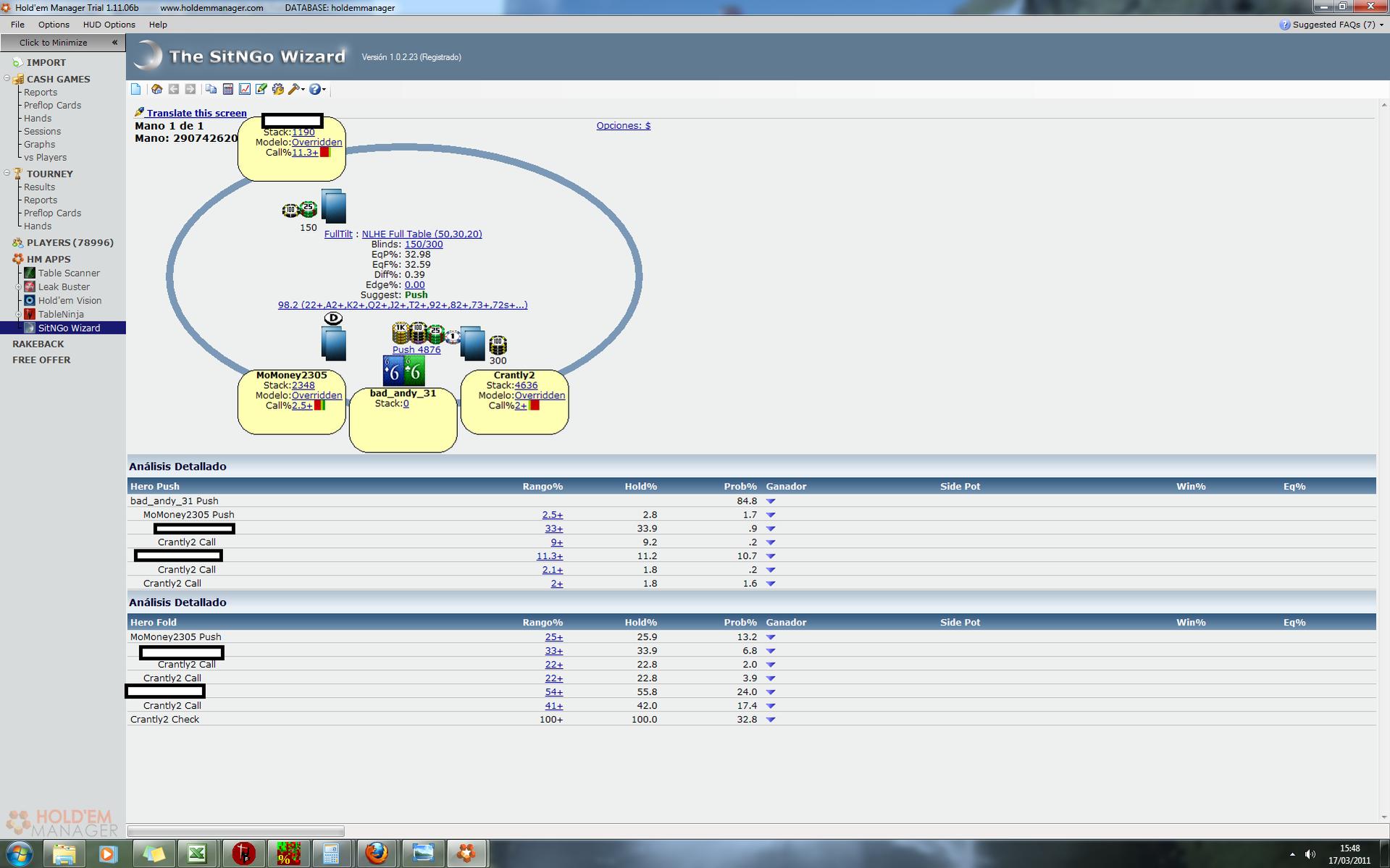Open Excel from the taskbar

197,854
